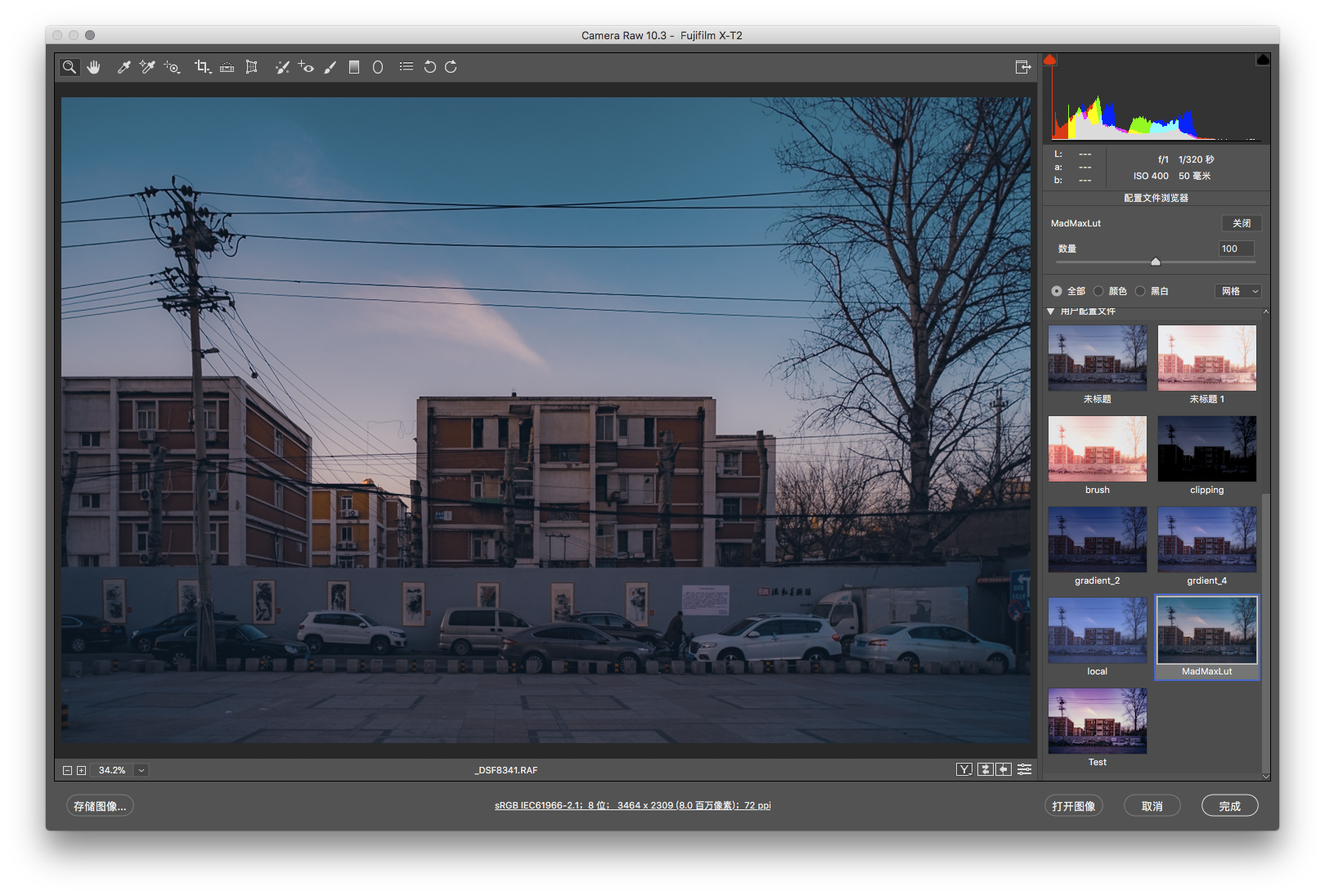Select the Zoom tool

point(70,67)
